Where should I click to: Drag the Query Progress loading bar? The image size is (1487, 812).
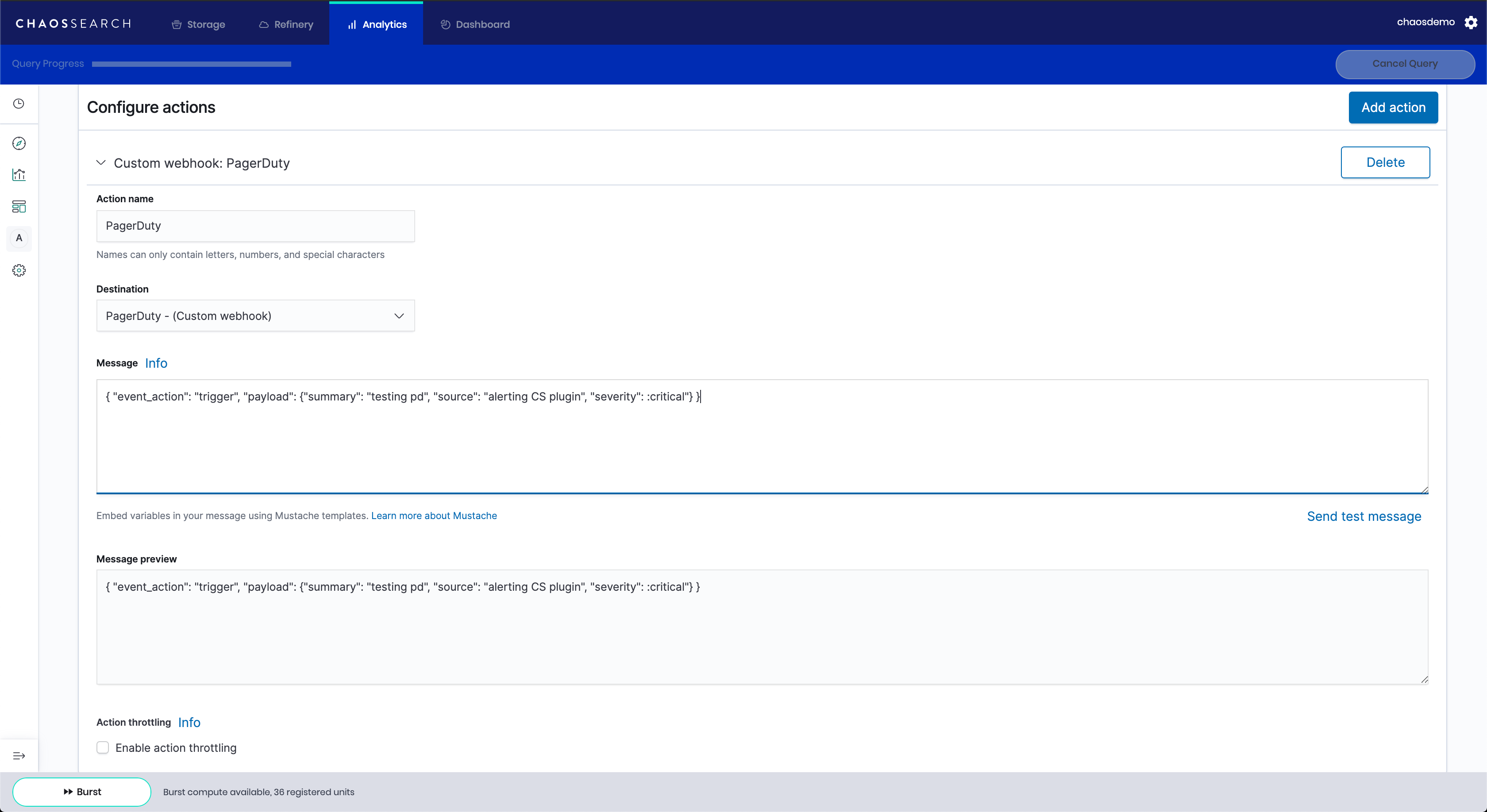(x=191, y=63)
